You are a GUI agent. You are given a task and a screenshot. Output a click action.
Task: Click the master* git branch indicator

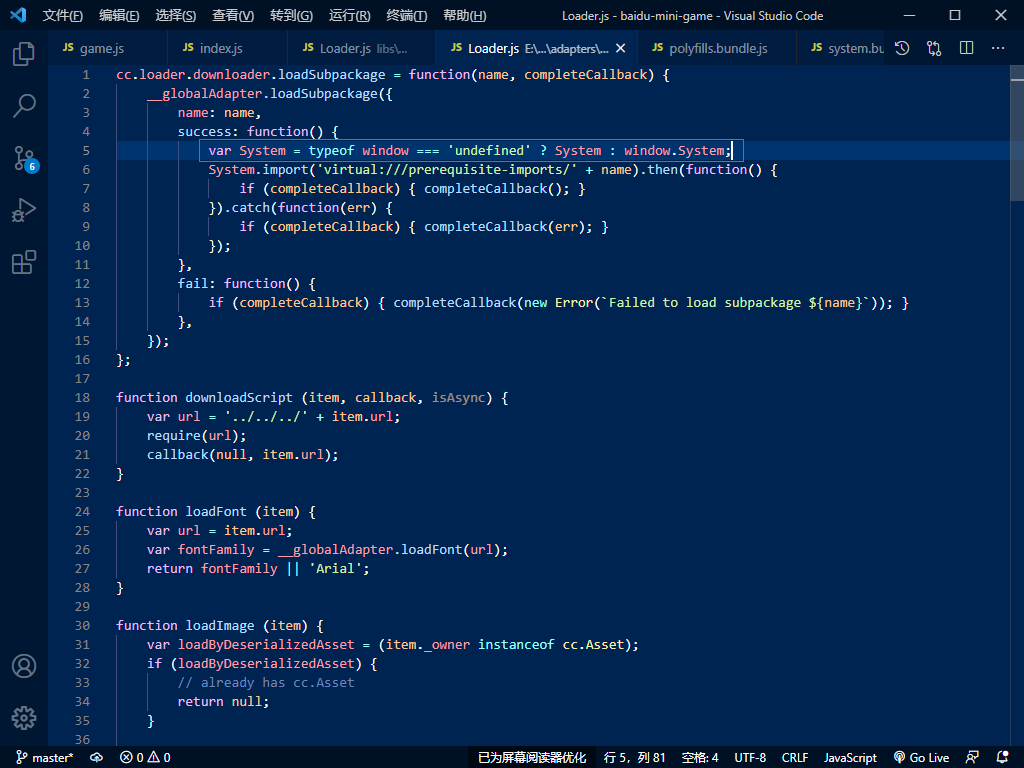click(x=44, y=758)
